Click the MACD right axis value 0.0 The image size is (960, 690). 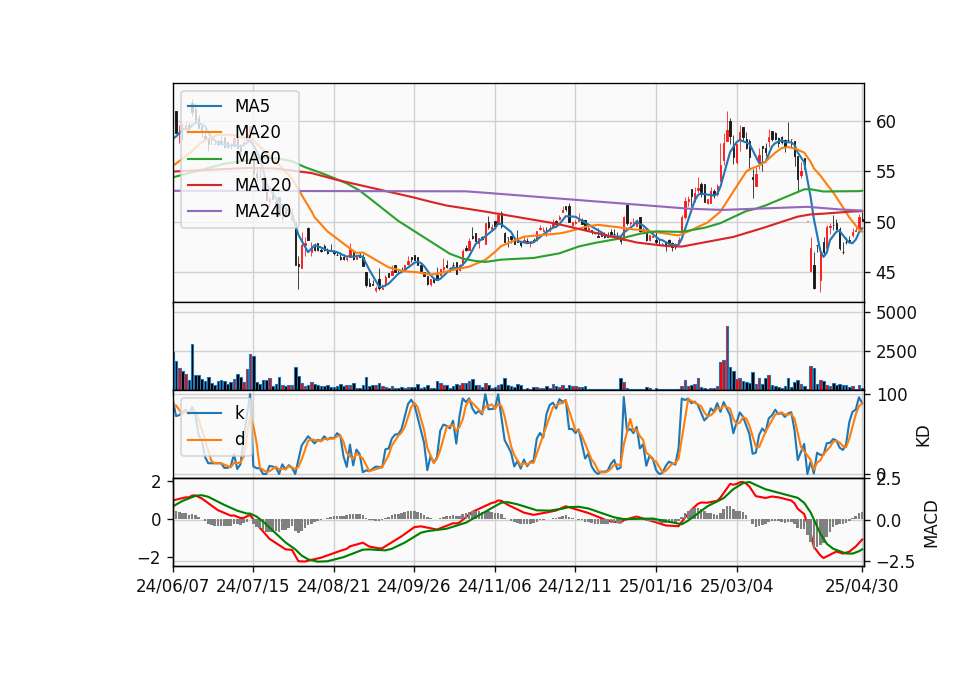pos(889,521)
